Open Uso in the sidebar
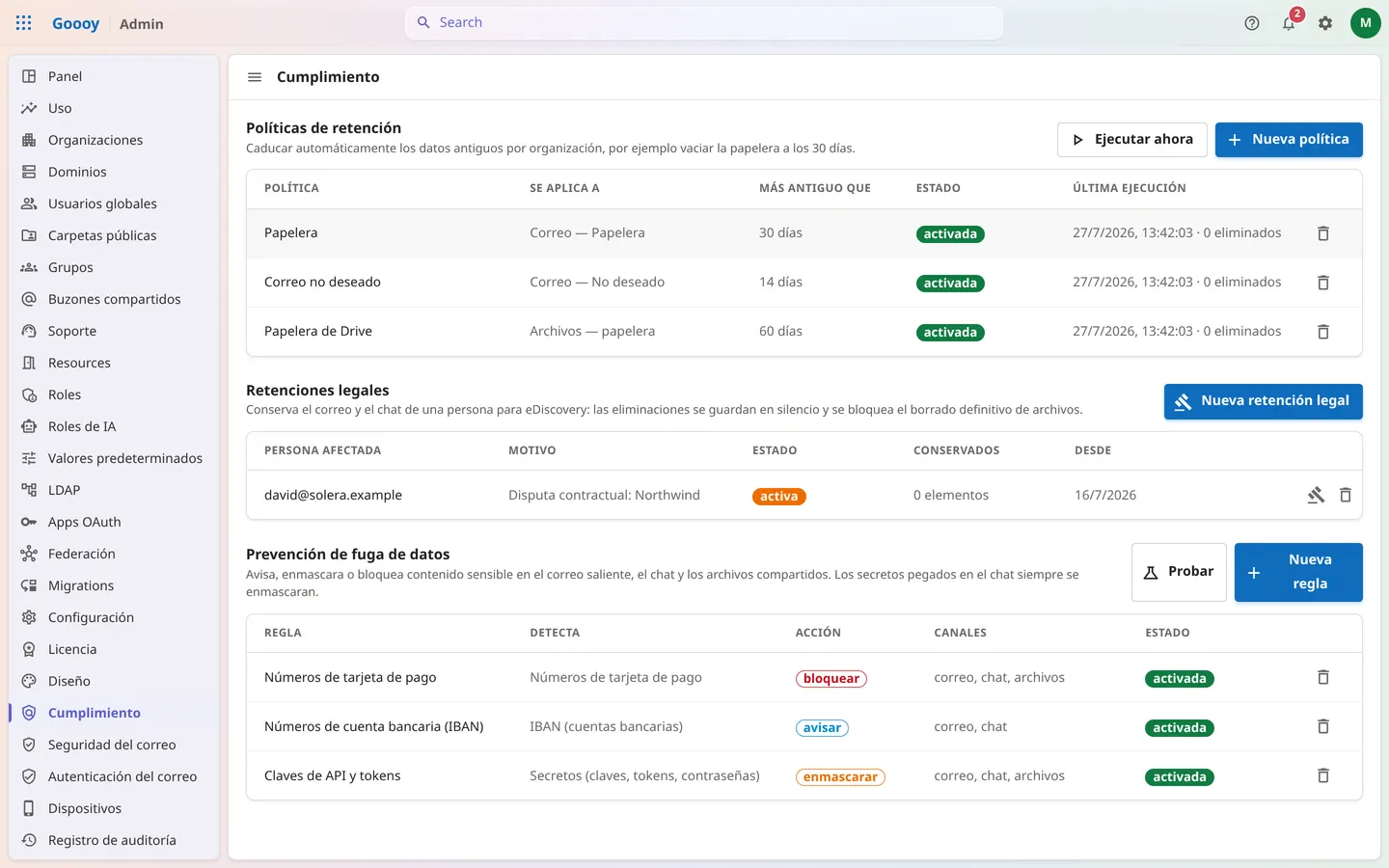Screen dimensions: 1389x868 tap(114, 108)
